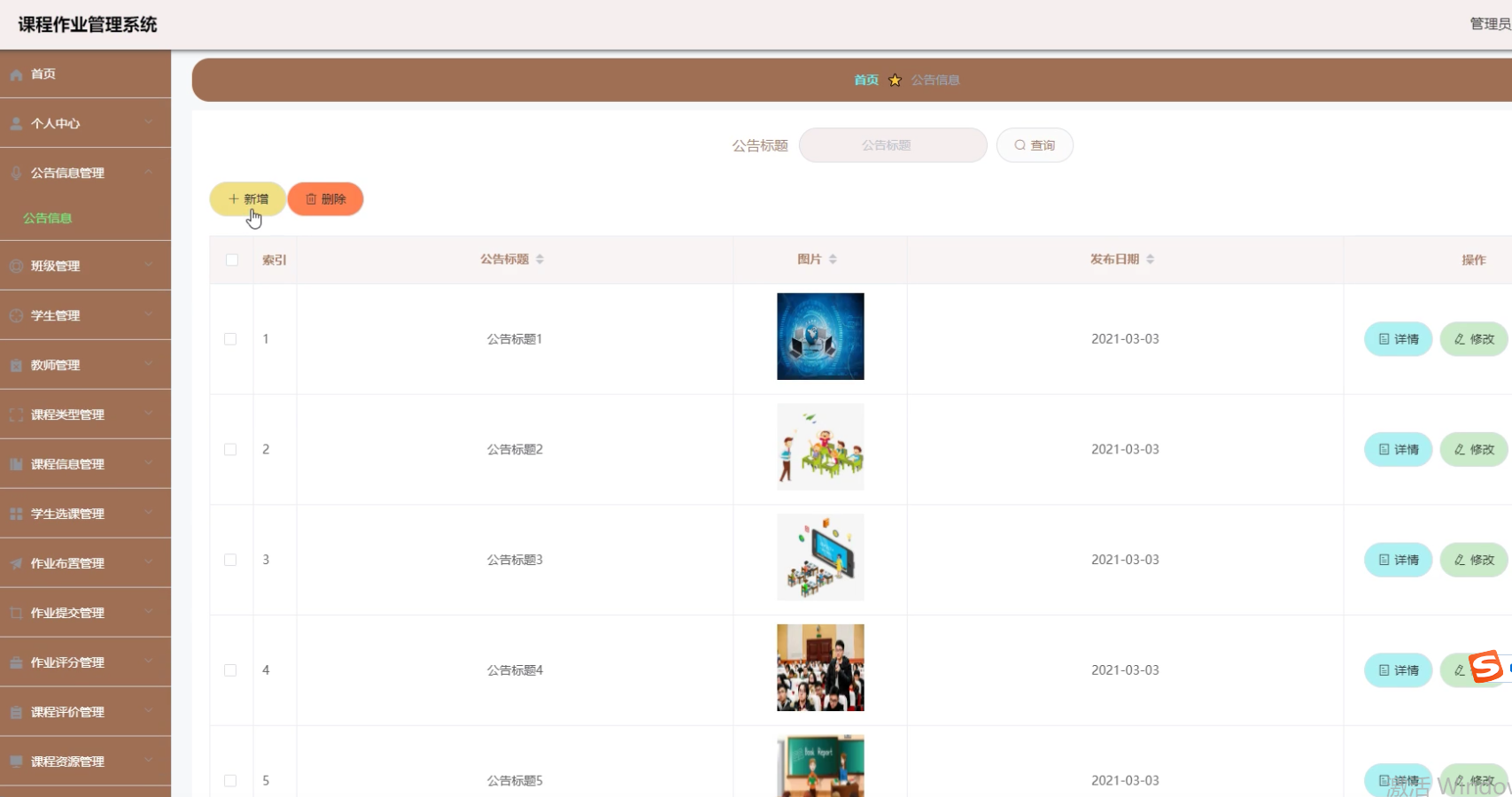Click the icon beside 学生管理
Image resolution: width=1512 pixels, height=797 pixels.
16,315
